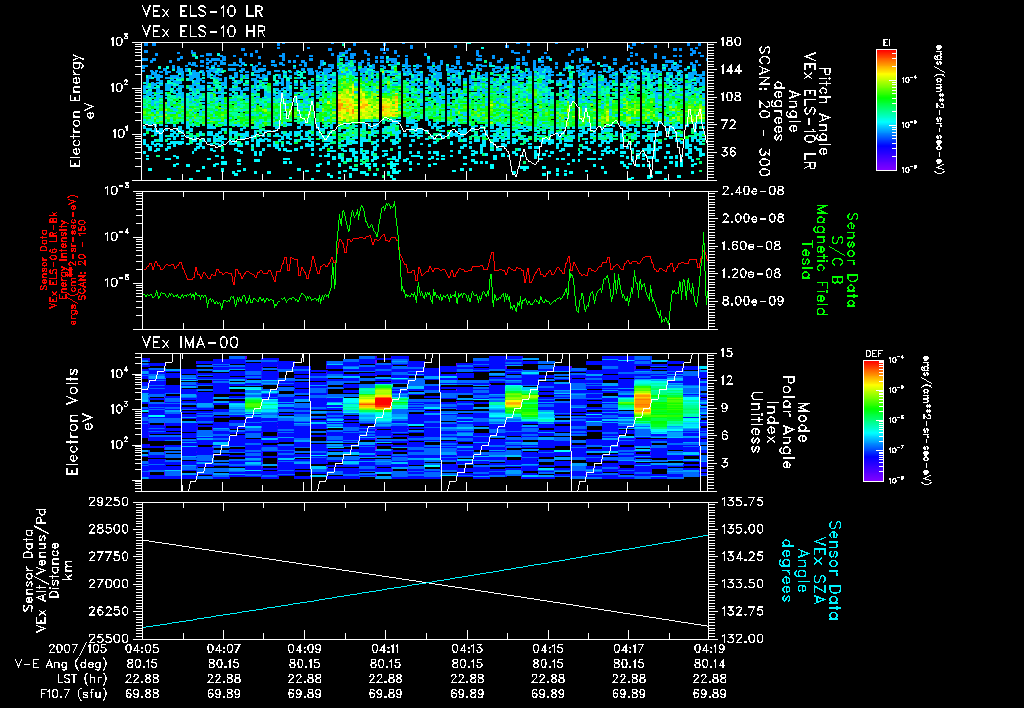Click the EI color scale bar
The width and height of the screenshot is (1024, 708).
click(x=886, y=109)
